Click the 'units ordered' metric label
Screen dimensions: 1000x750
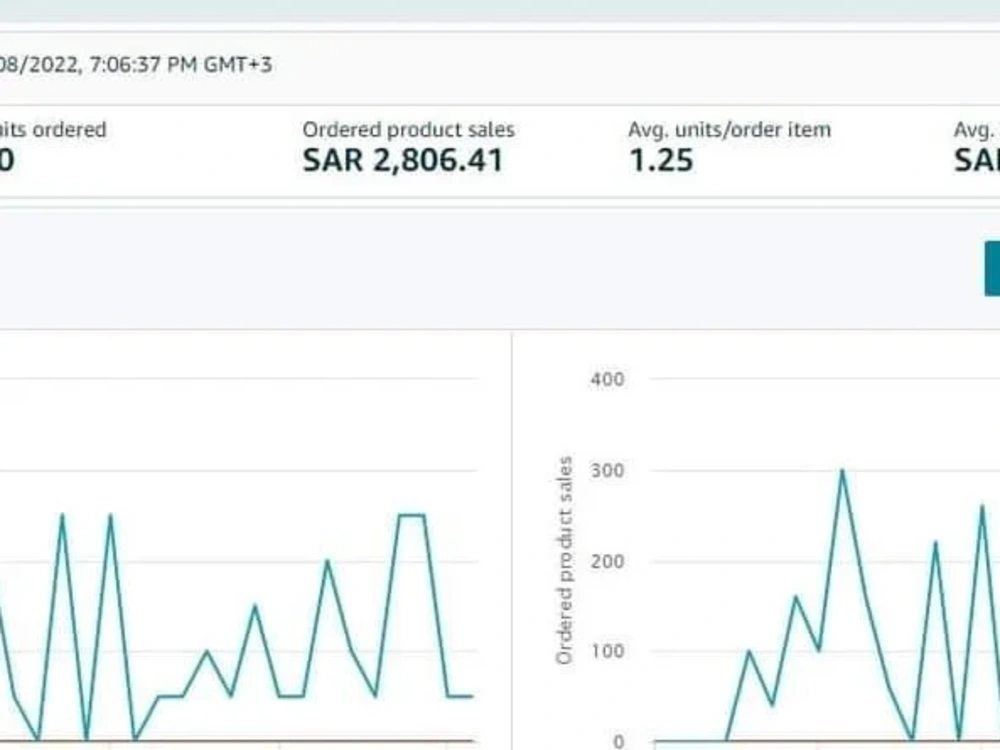pyautogui.click(x=52, y=129)
